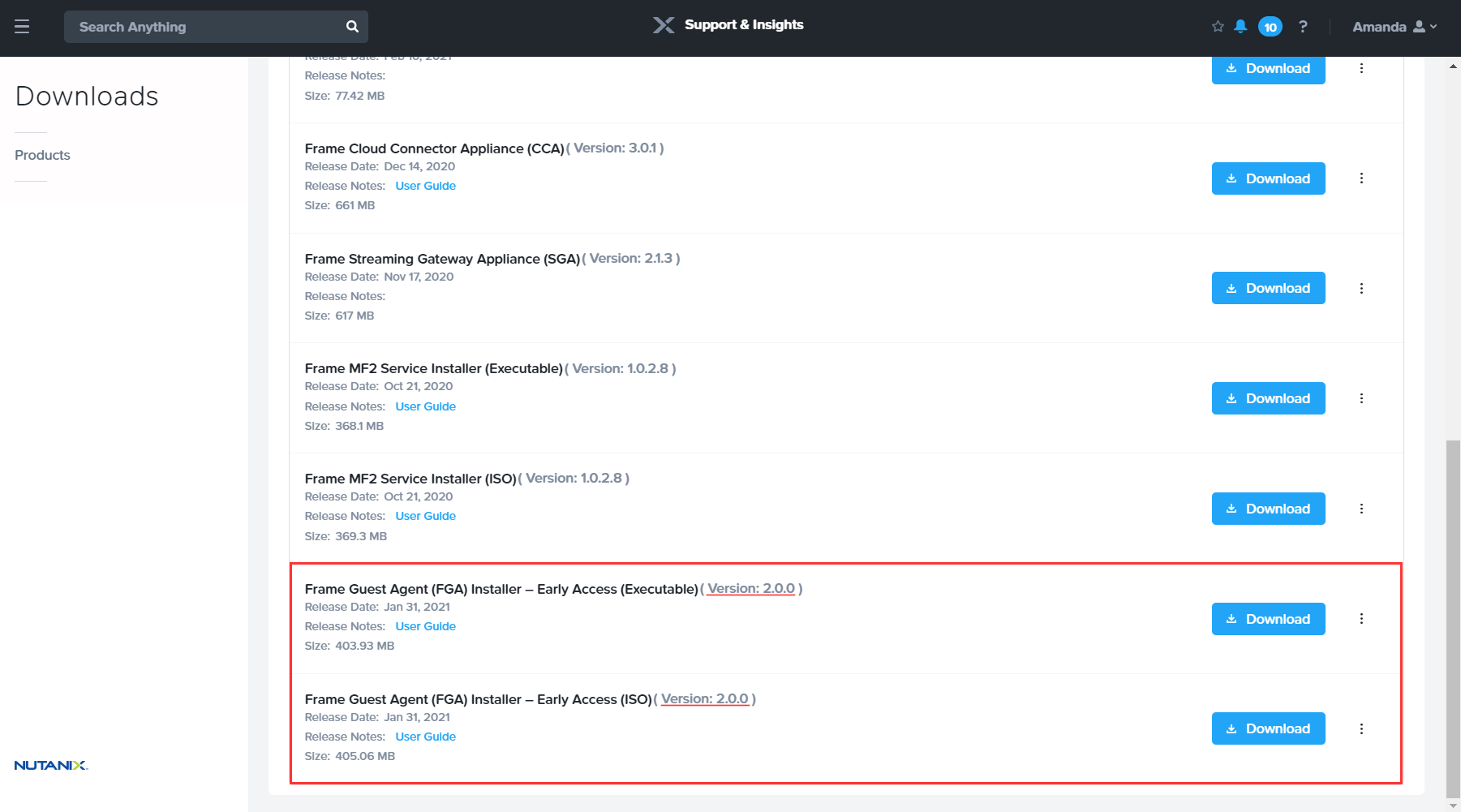Click the scrollbar down arrow
This screenshot has height=812, width=1461.
pos(1453,806)
